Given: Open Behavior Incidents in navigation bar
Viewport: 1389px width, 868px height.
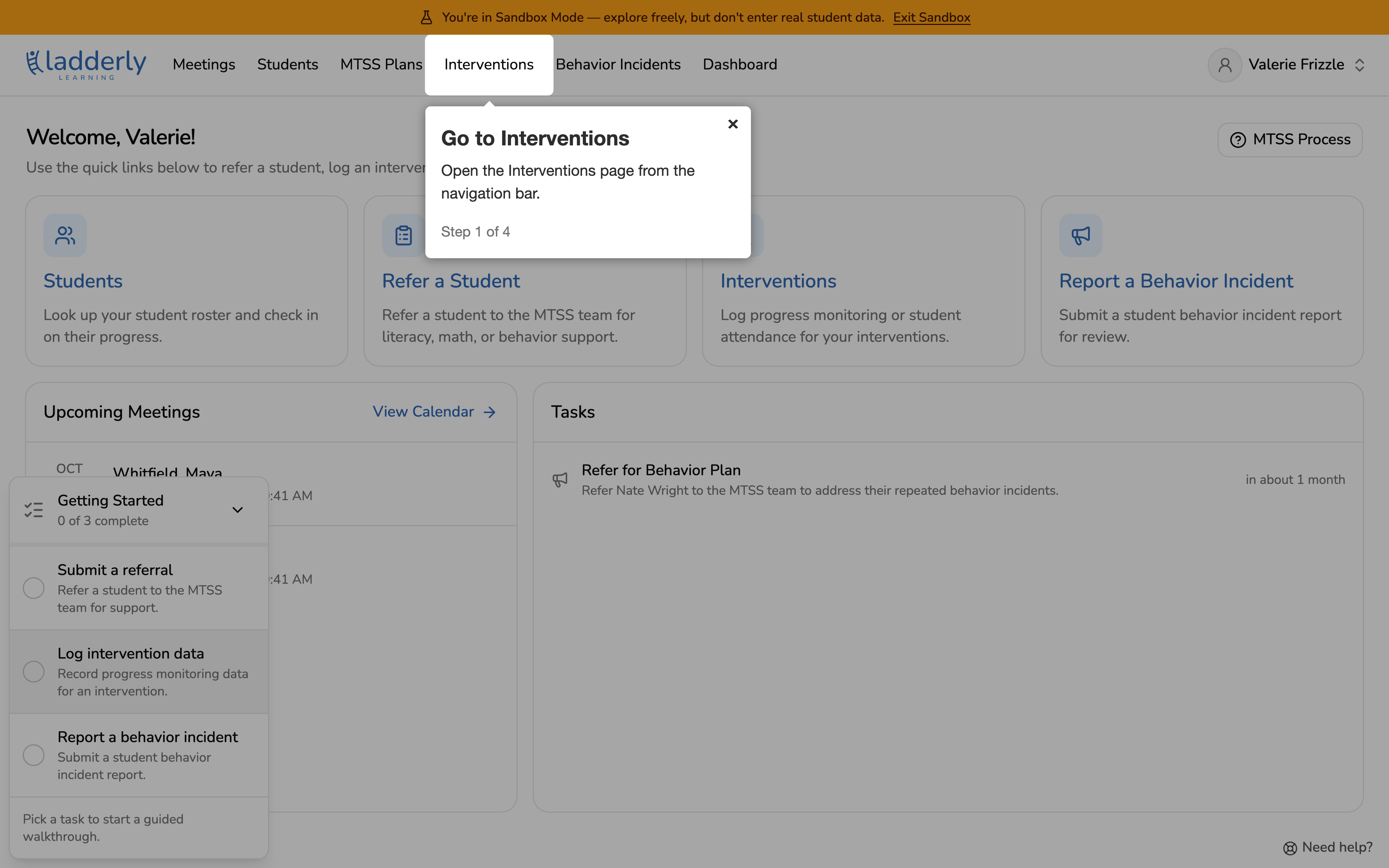Looking at the screenshot, I should [618, 64].
